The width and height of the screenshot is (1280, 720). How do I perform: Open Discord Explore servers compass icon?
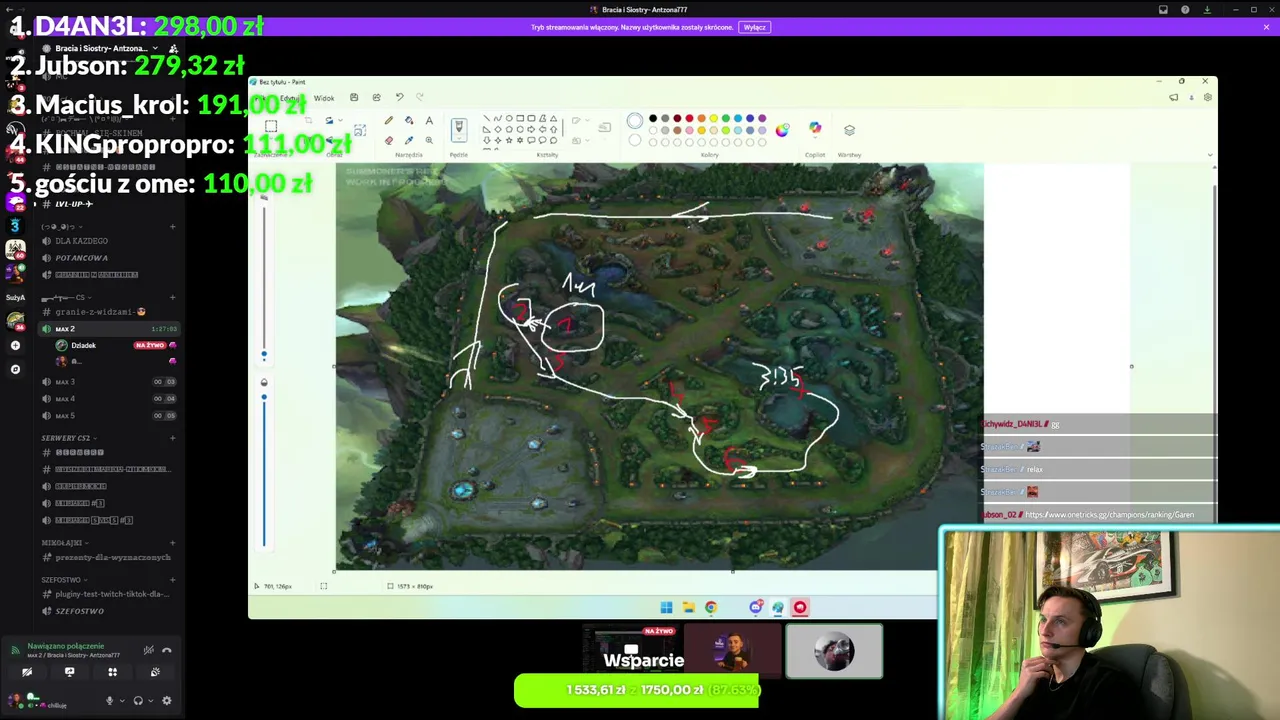(x=15, y=369)
